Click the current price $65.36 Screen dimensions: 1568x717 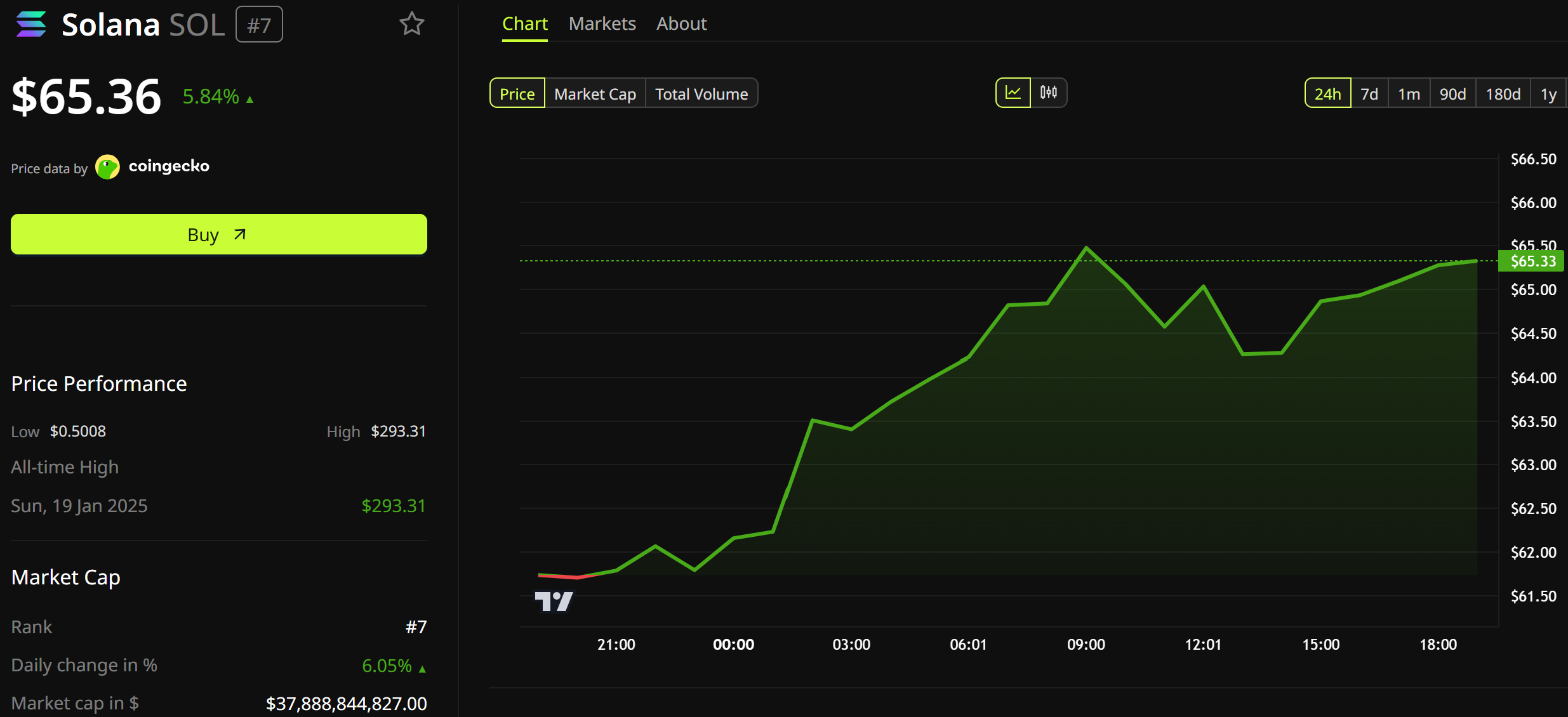click(x=87, y=96)
